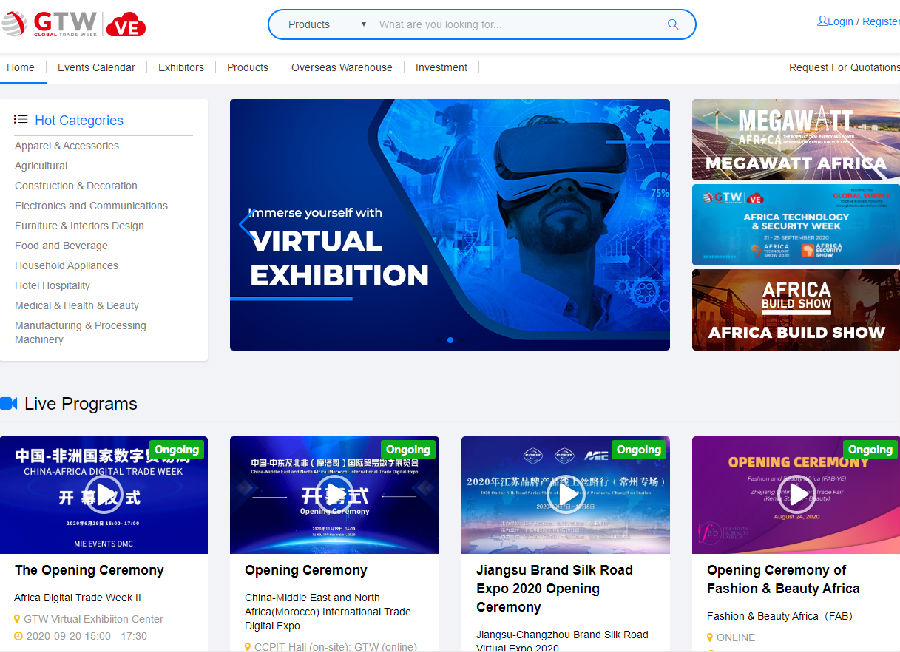Select Apparel & Accessories category
This screenshot has height=652, width=900.
pos(67,146)
